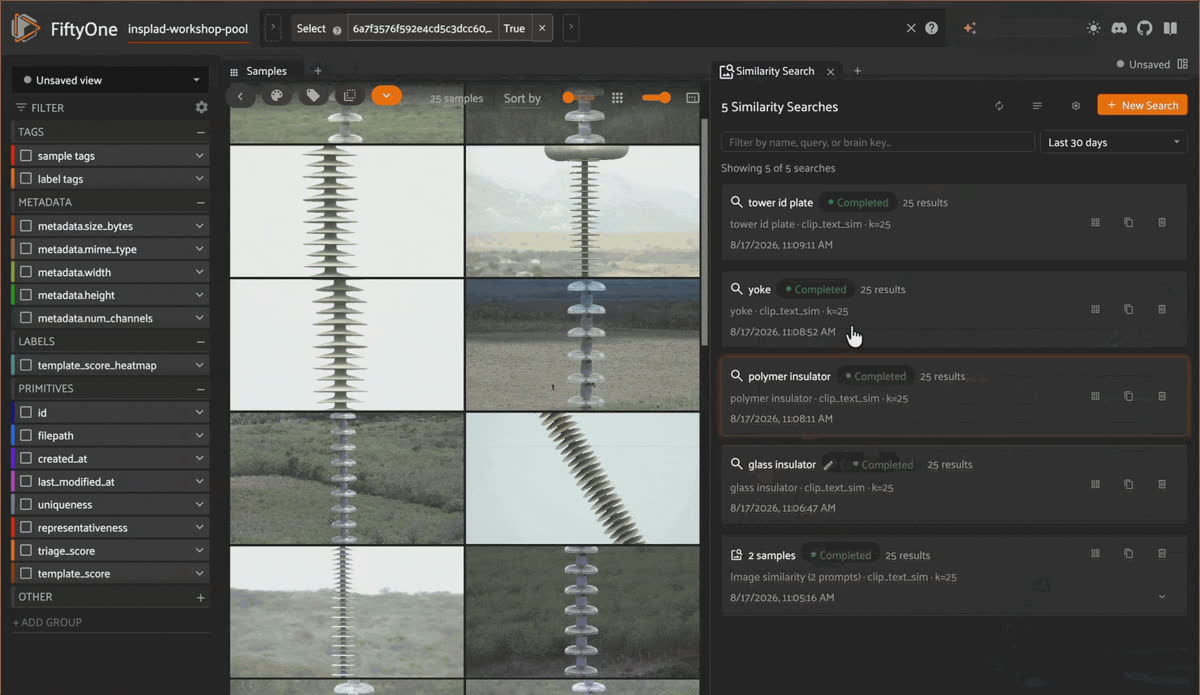The image size is (1200, 695).
Task: Rename the glass insulator search with pencil
Action: [828, 465]
